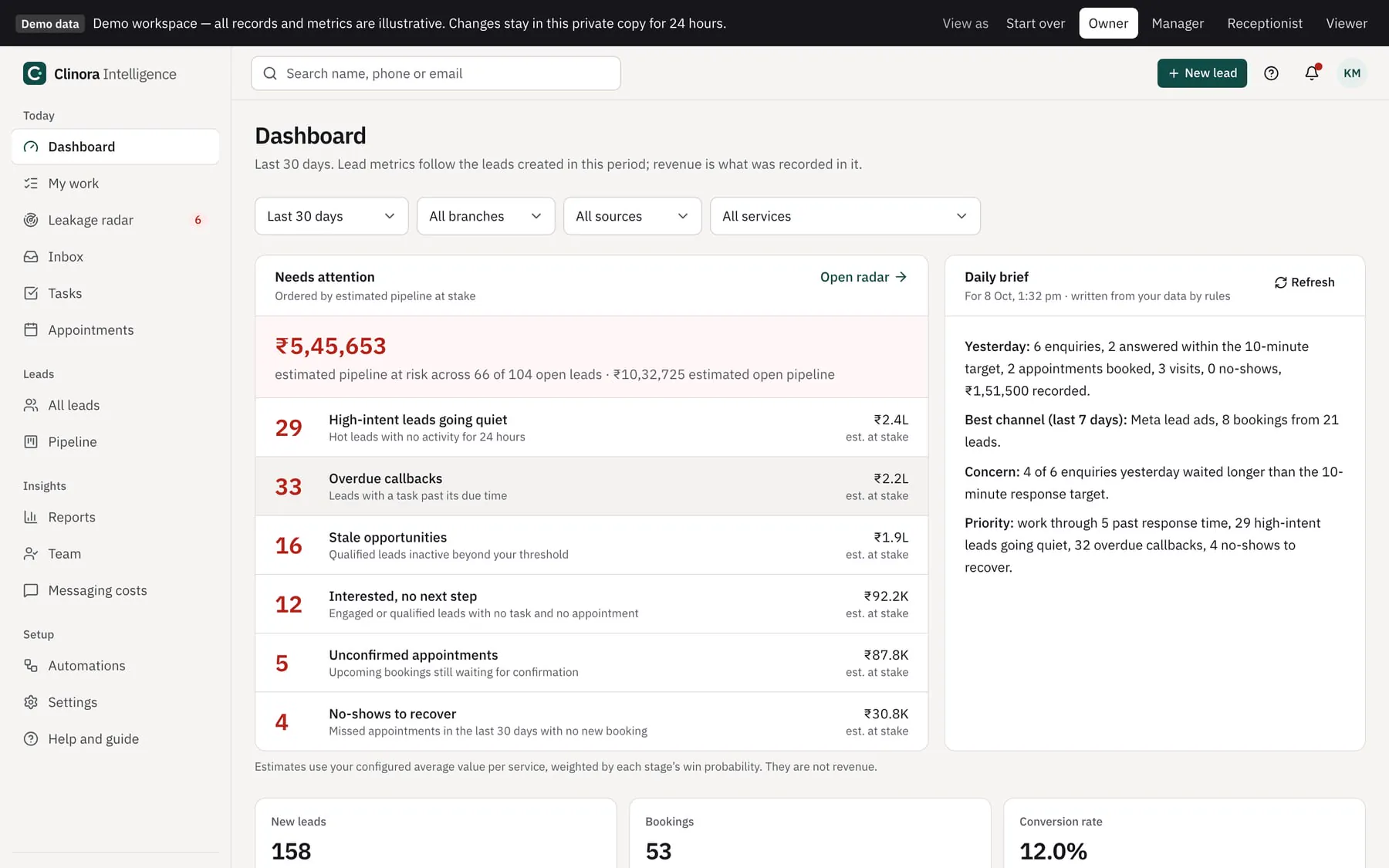Screen dimensions: 1389x868
Task: Open the Last 30 days dropdown
Action: coord(331,216)
